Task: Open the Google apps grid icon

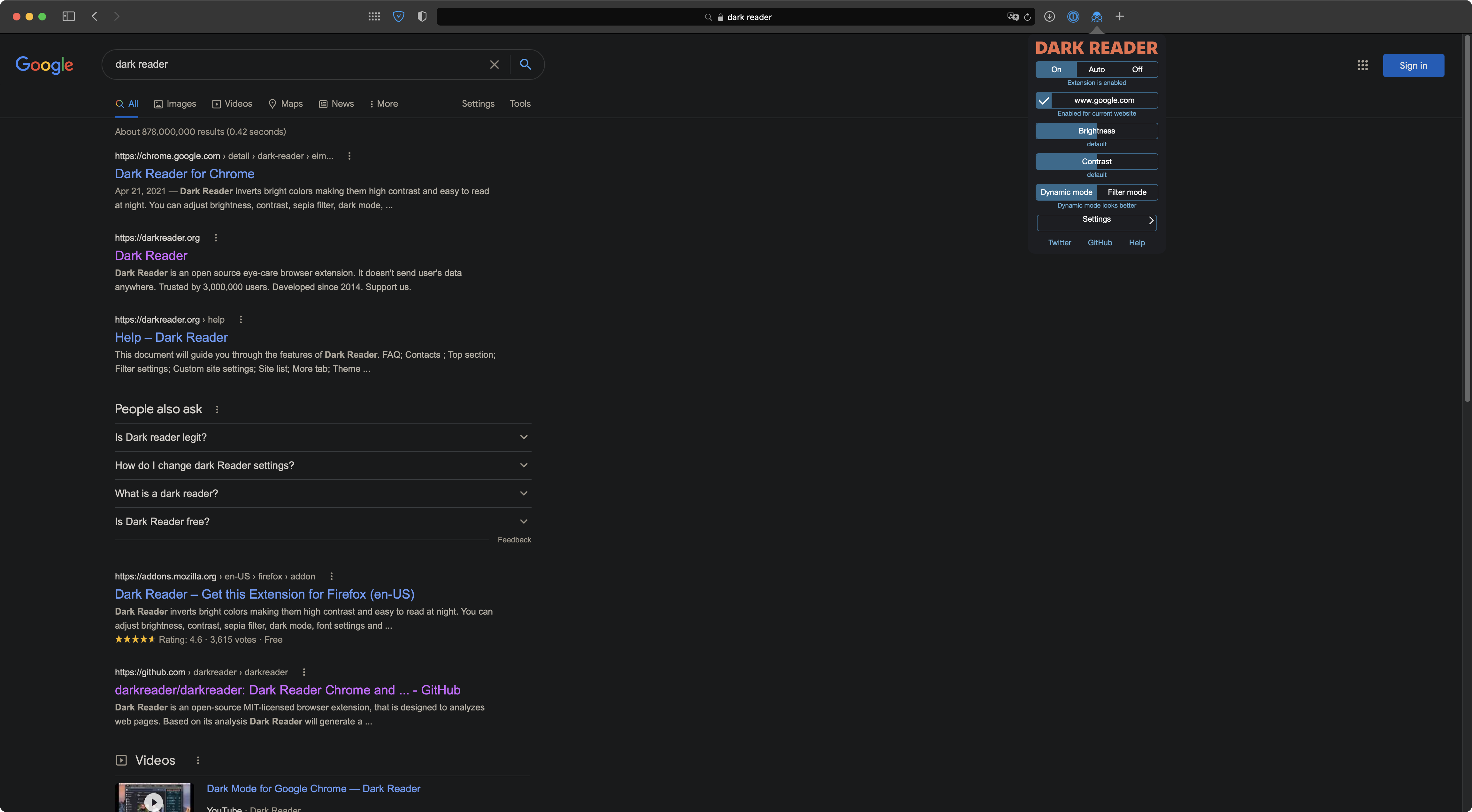Action: (1363, 65)
